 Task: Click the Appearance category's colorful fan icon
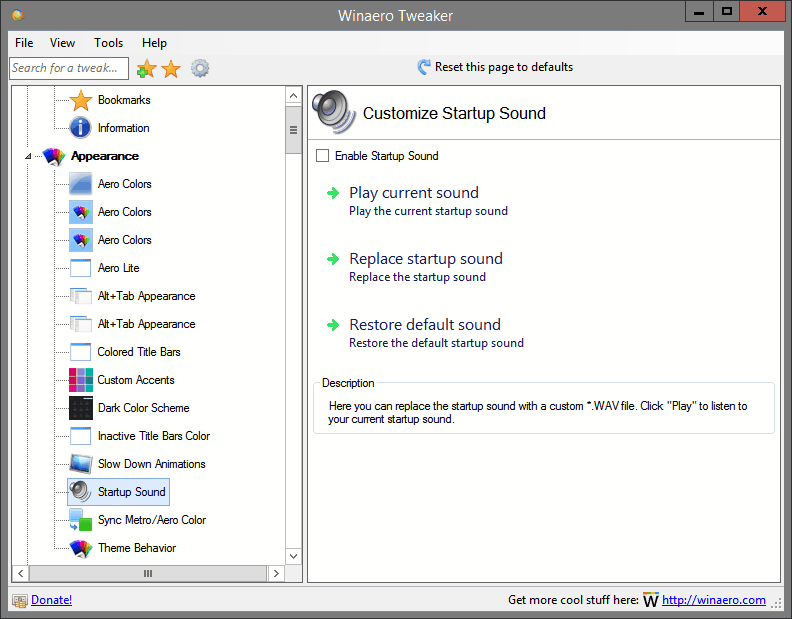54,156
